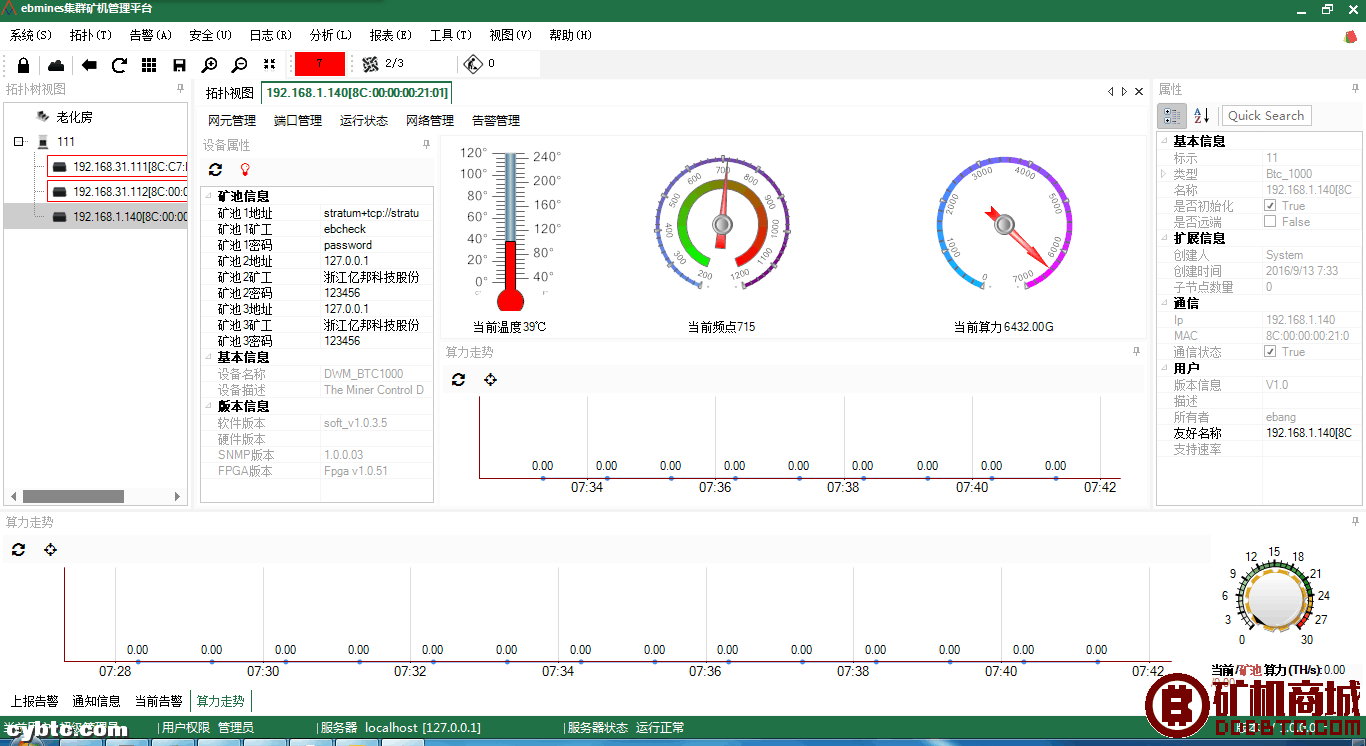Refresh the bottom 算力走势 chart
The width and height of the screenshot is (1366, 746).
(x=18, y=550)
